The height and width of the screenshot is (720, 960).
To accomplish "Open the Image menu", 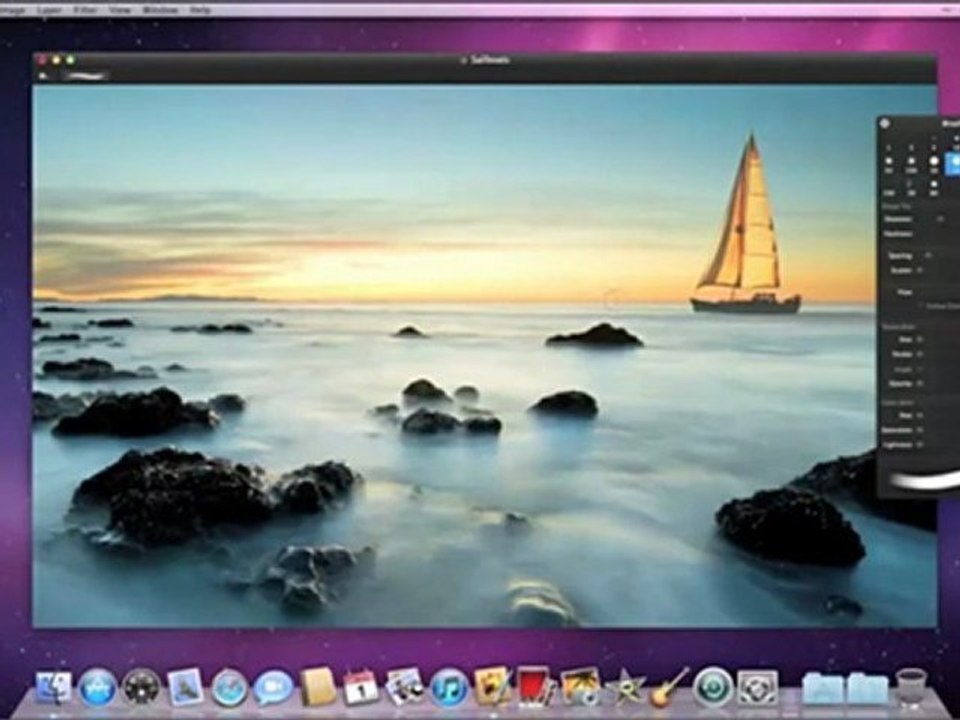I will click(x=12, y=10).
